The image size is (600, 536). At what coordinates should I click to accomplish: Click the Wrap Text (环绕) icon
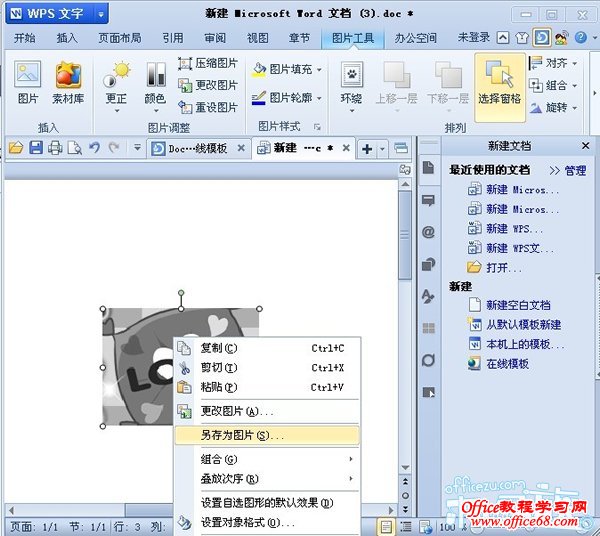coord(351,80)
